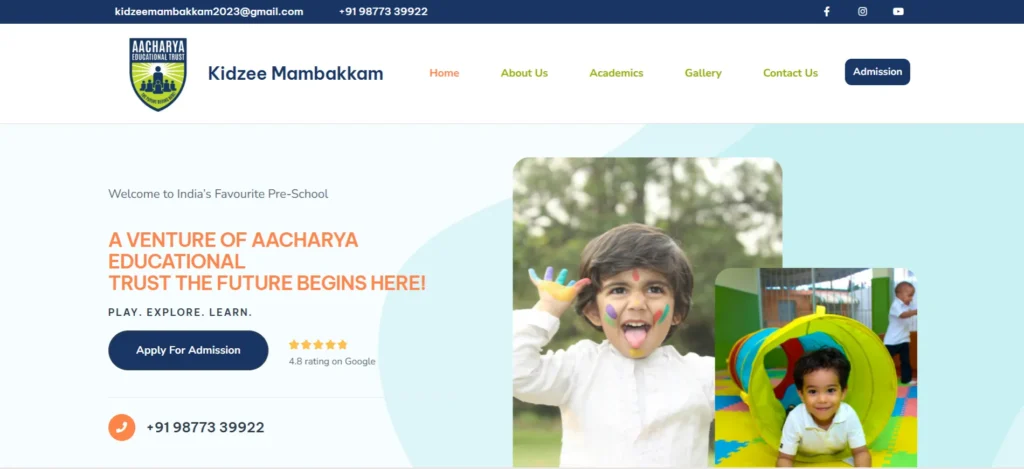The height and width of the screenshot is (469, 1024).
Task: Click the phone number in top bar
Action: point(383,11)
